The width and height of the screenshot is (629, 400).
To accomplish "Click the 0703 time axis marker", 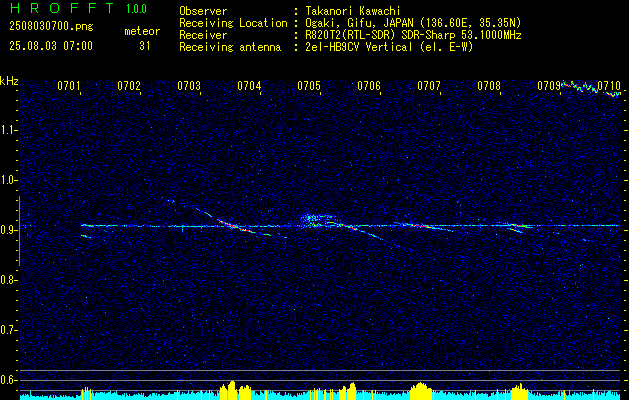I will click(189, 85).
